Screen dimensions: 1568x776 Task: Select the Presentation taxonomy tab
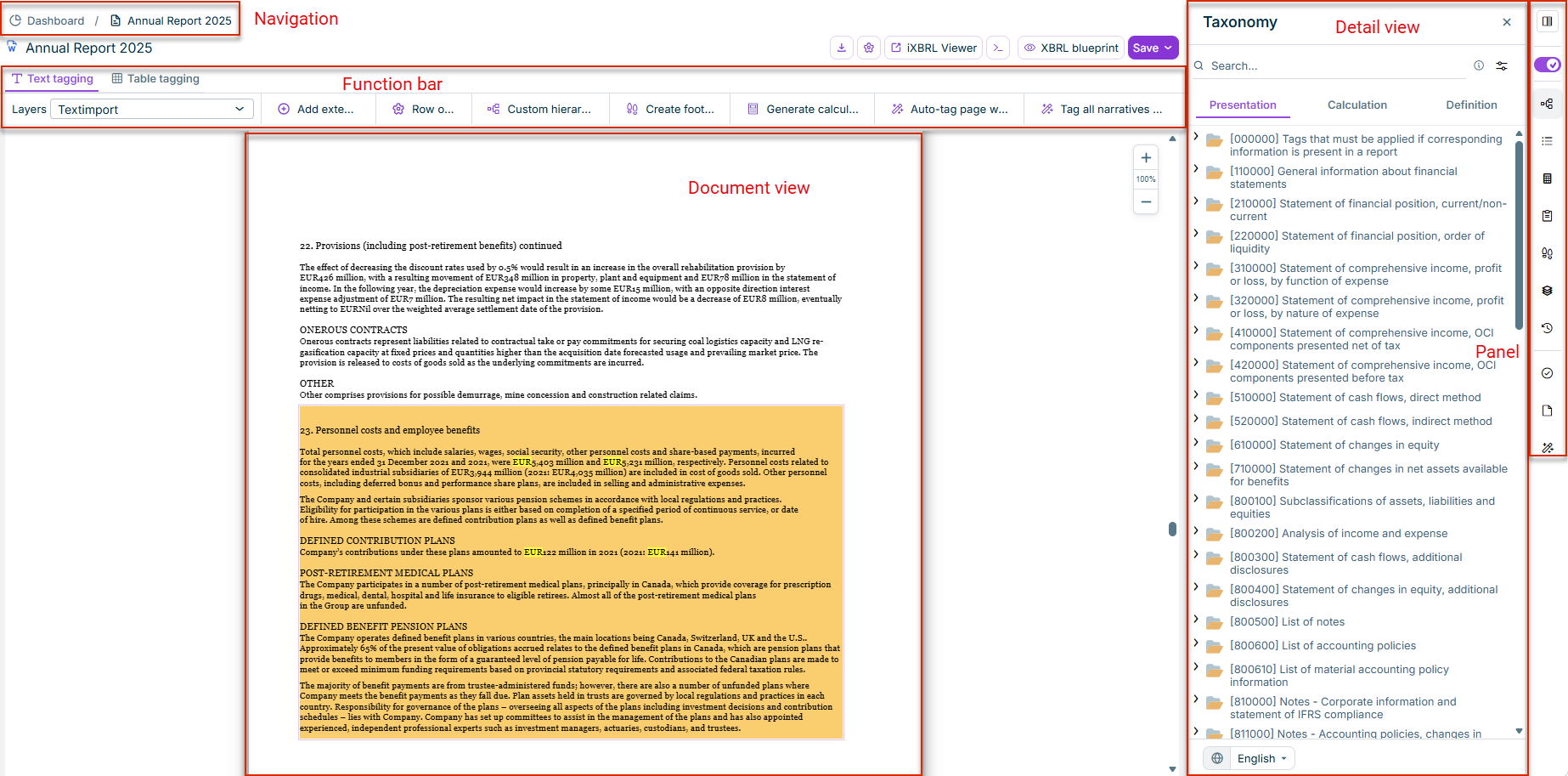click(x=1243, y=105)
